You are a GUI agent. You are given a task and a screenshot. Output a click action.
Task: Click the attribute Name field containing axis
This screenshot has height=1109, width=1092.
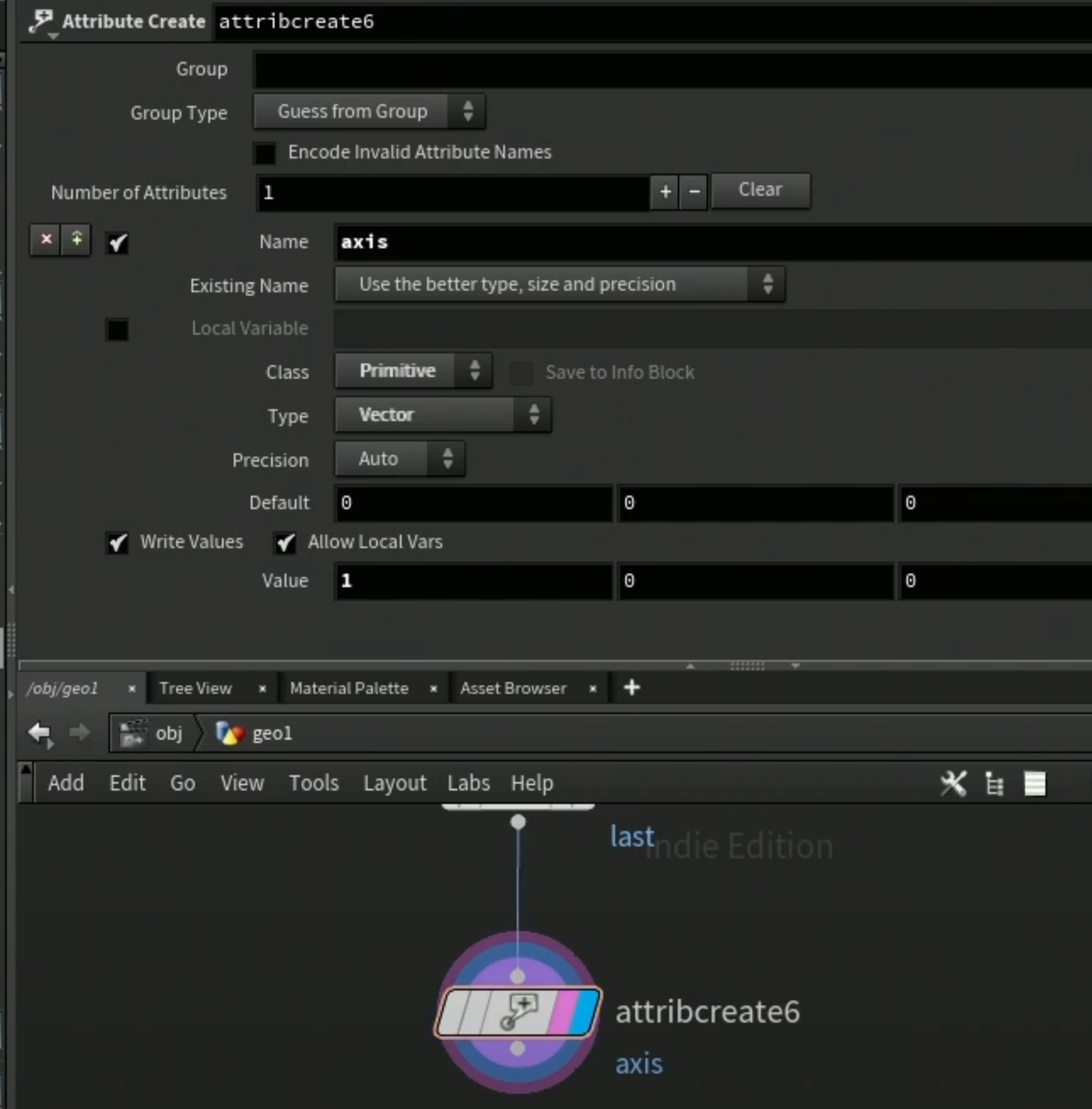713,242
